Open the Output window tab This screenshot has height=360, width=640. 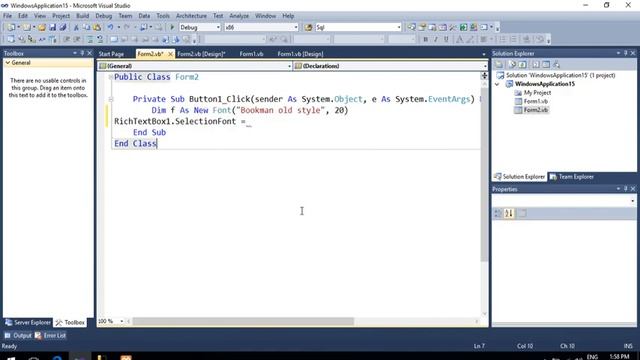(x=18, y=336)
